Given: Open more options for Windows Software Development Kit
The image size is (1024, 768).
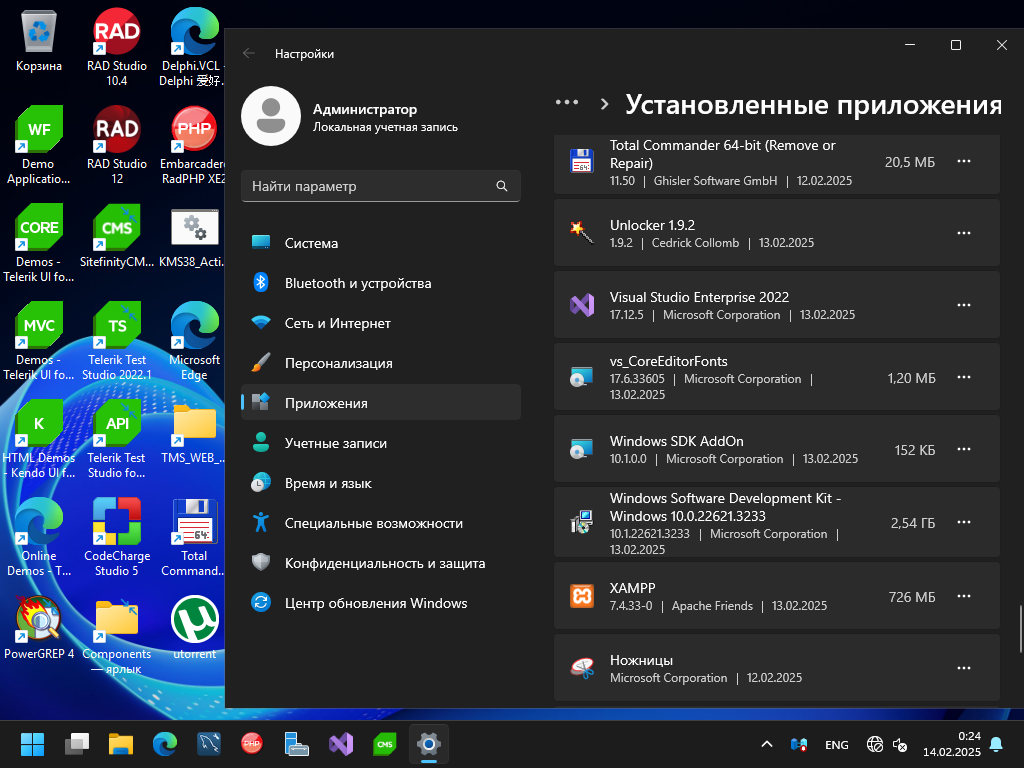Looking at the screenshot, I should (x=964, y=522).
